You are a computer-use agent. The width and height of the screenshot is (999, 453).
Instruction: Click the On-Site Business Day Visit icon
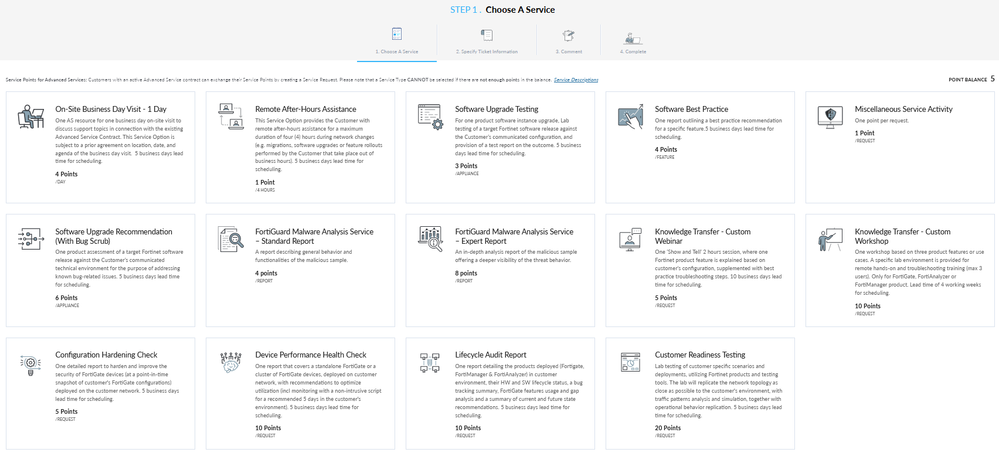pyautogui.click(x=30, y=117)
